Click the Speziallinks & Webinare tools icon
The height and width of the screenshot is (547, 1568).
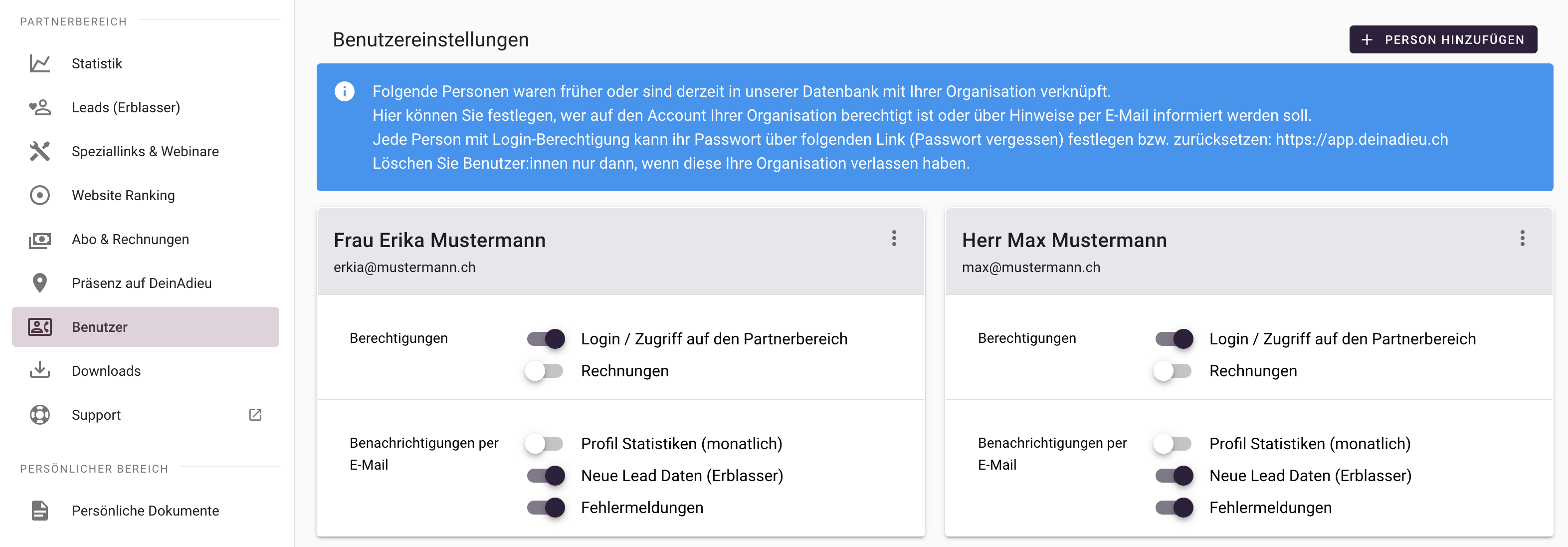tap(39, 152)
